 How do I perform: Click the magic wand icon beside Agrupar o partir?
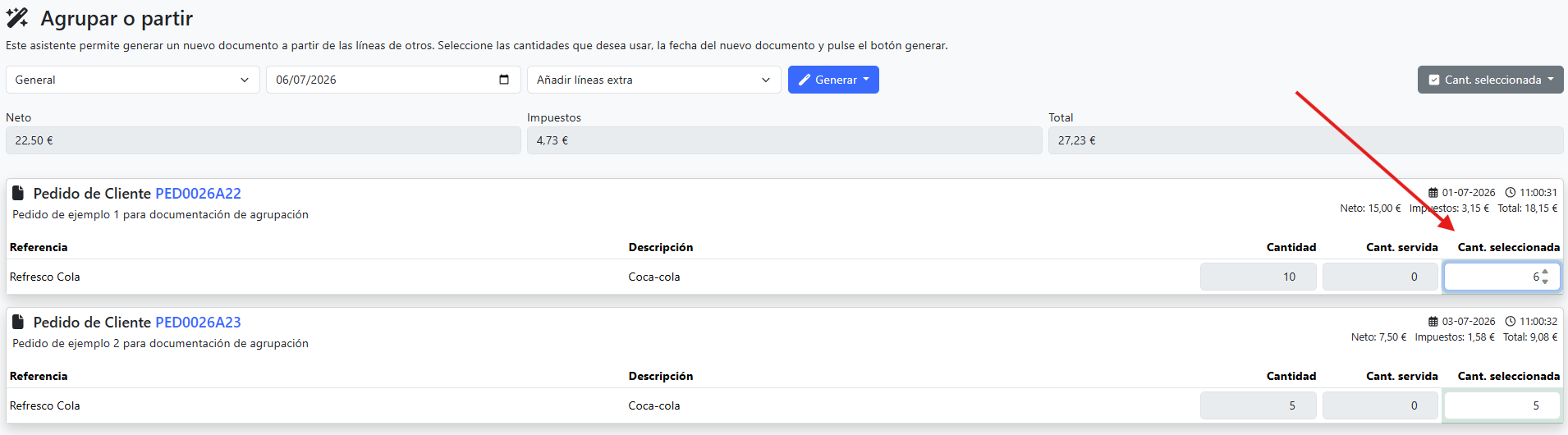(17, 18)
